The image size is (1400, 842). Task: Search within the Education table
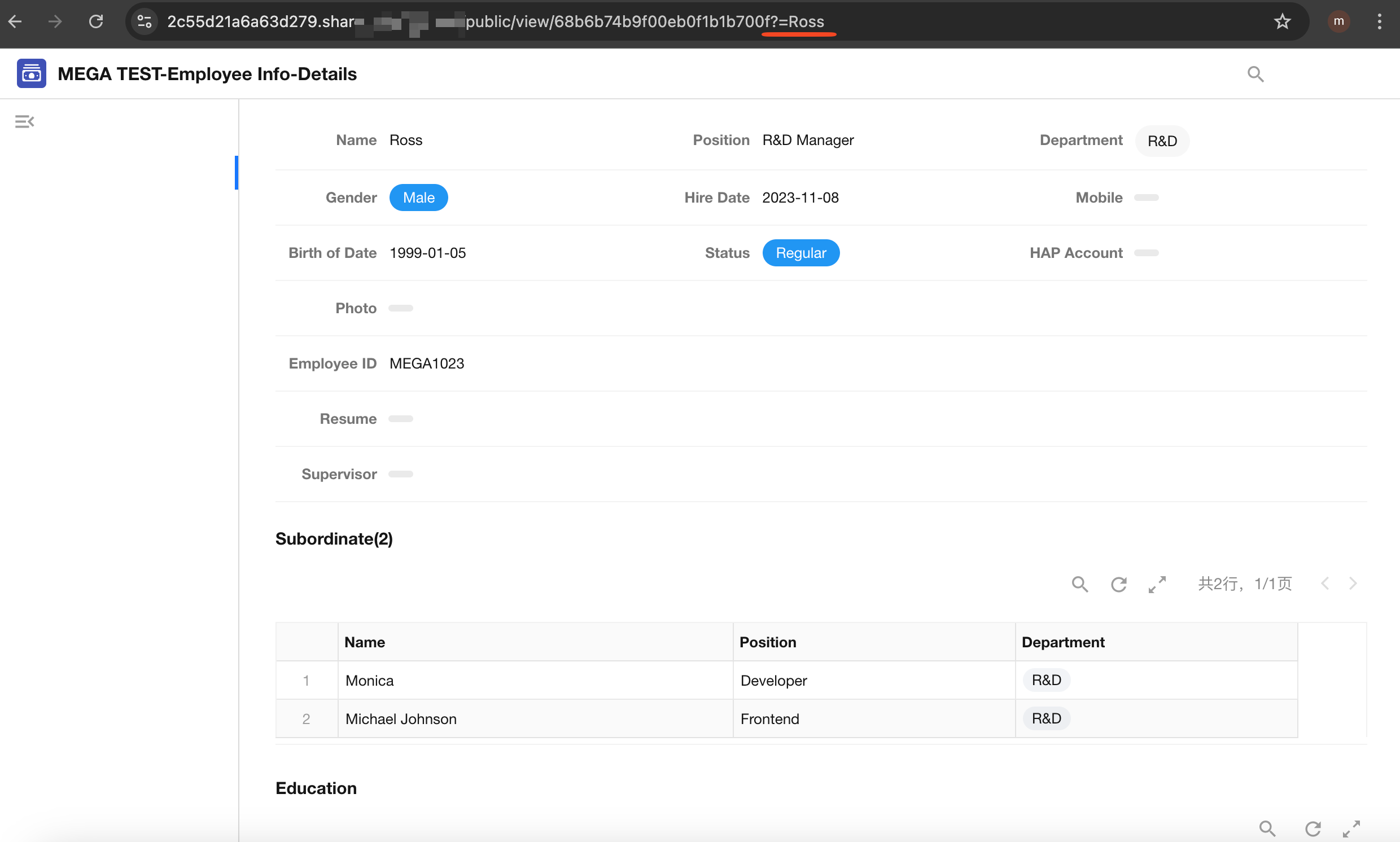pos(1267,828)
